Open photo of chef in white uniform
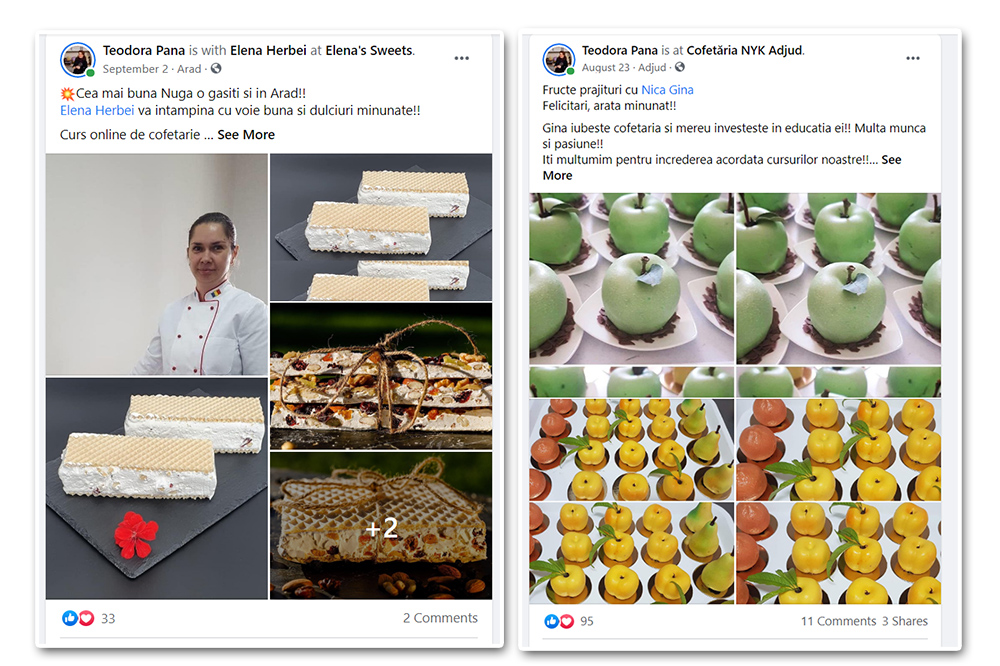This screenshot has width=1000, height=666. (x=157, y=264)
